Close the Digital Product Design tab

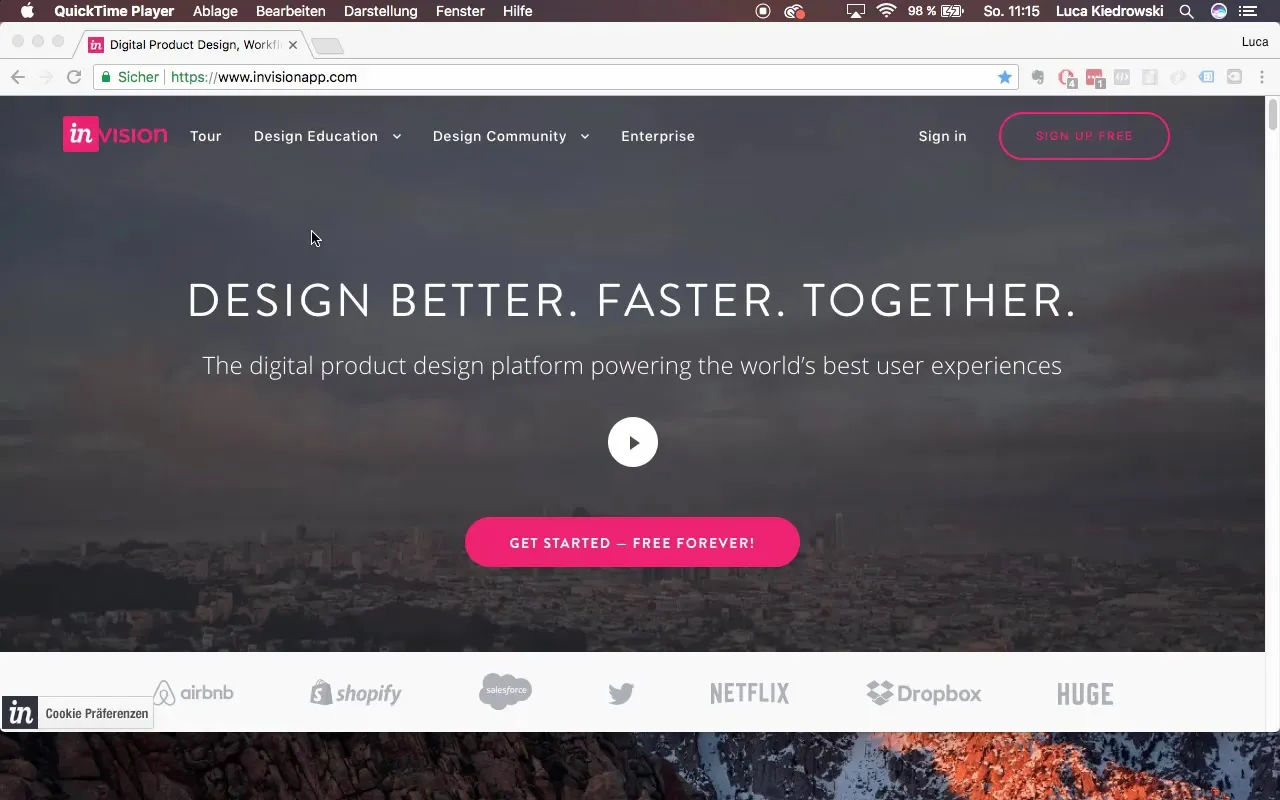coord(293,45)
